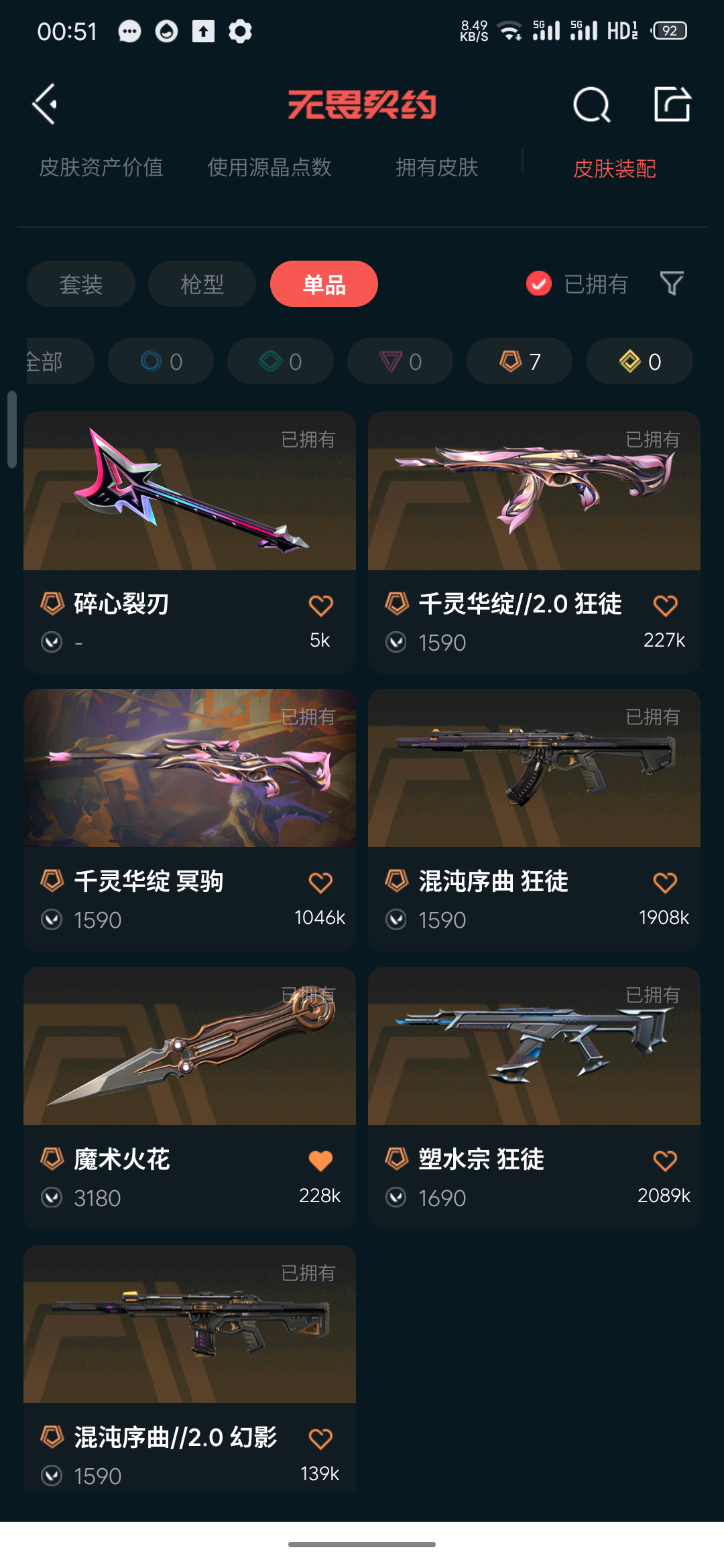The height and width of the screenshot is (1568, 724).
Task: Tap heart icon on 混沌序曲//2.0 幻影
Action: pyautogui.click(x=320, y=1439)
